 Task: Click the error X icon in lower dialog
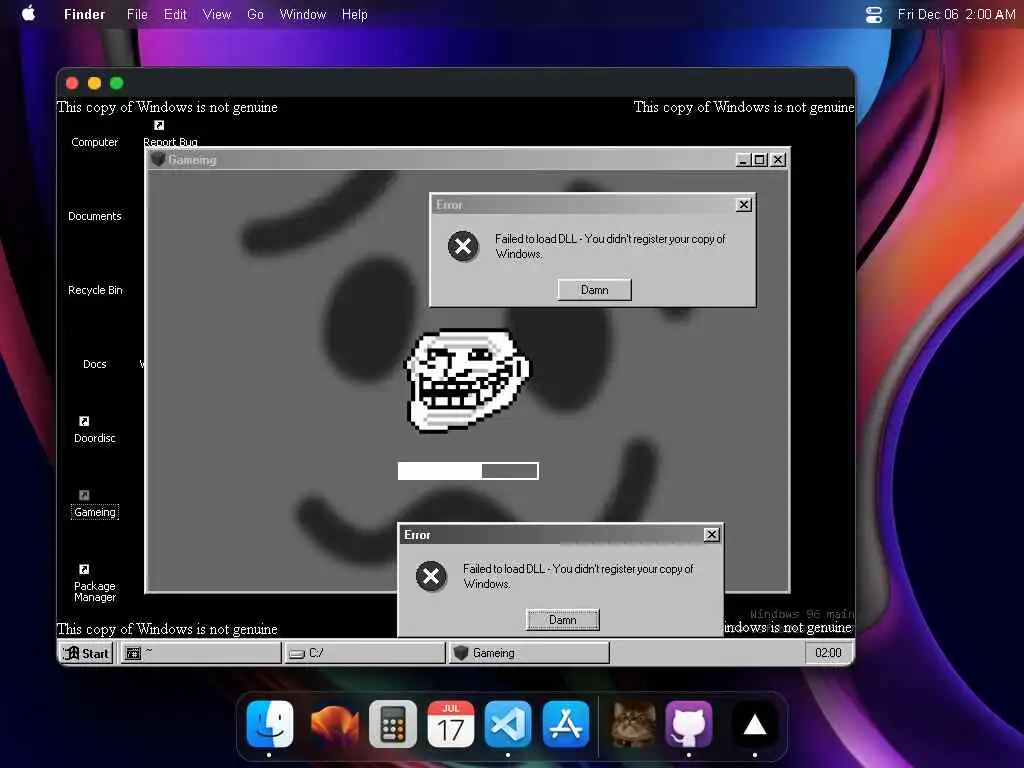(431, 576)
